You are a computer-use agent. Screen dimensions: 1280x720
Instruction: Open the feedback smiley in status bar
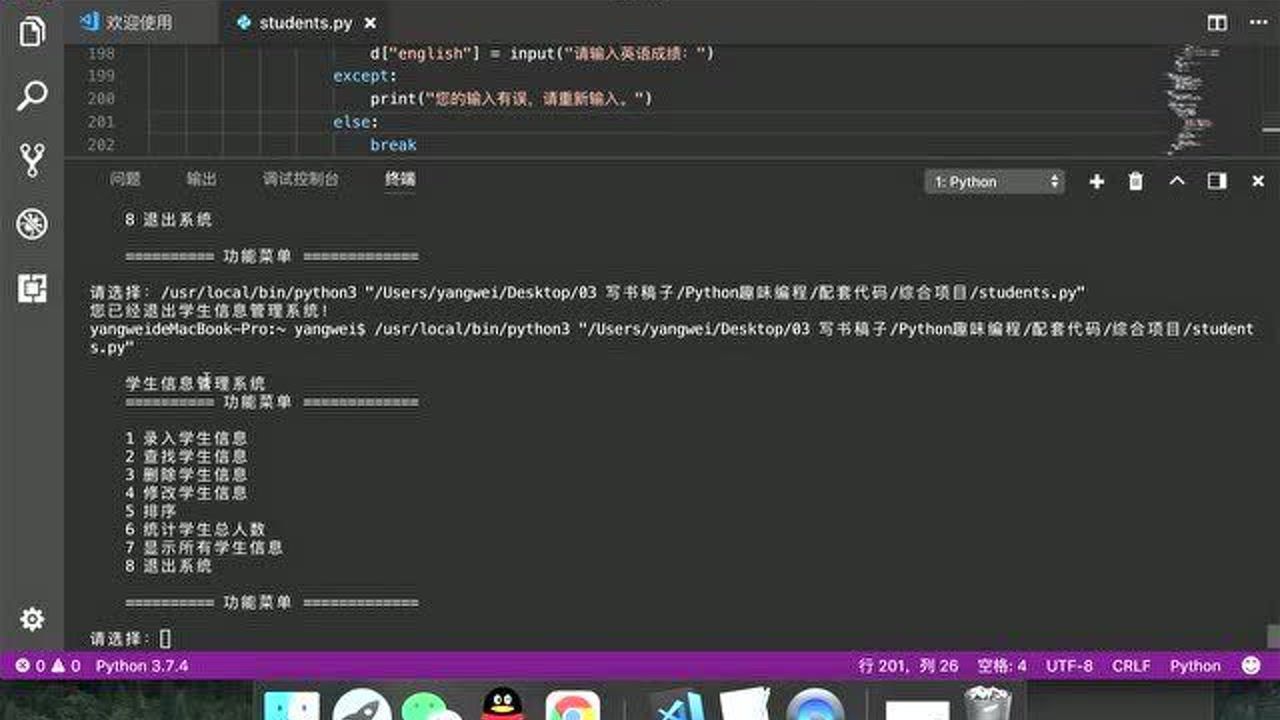click(x=1249, y=664)
